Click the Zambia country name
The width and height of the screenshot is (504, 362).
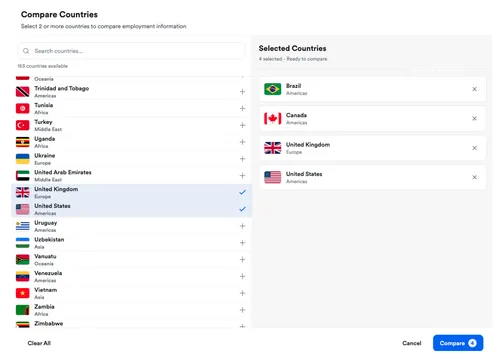click(44, 307)
